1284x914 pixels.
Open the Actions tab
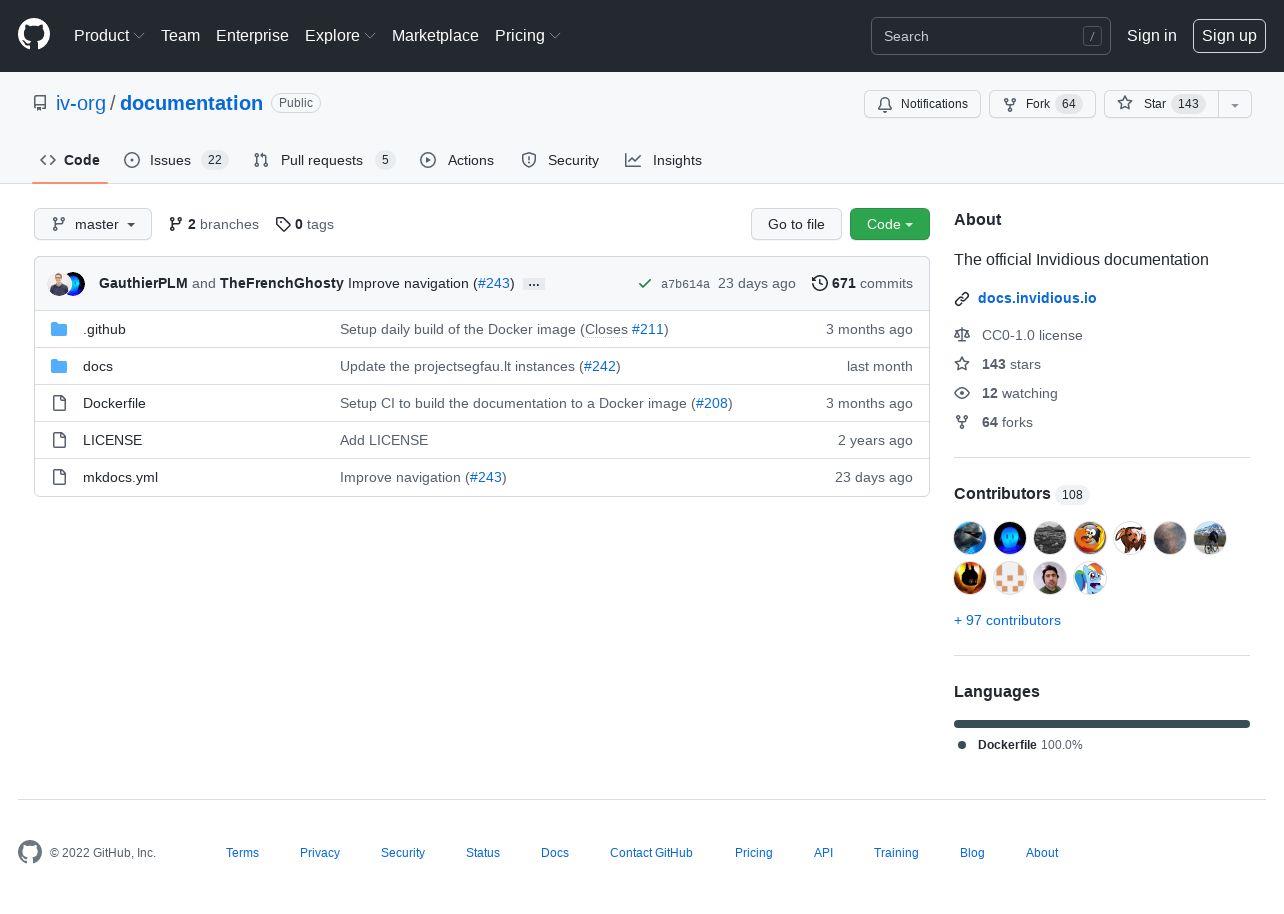pos(457,160)
